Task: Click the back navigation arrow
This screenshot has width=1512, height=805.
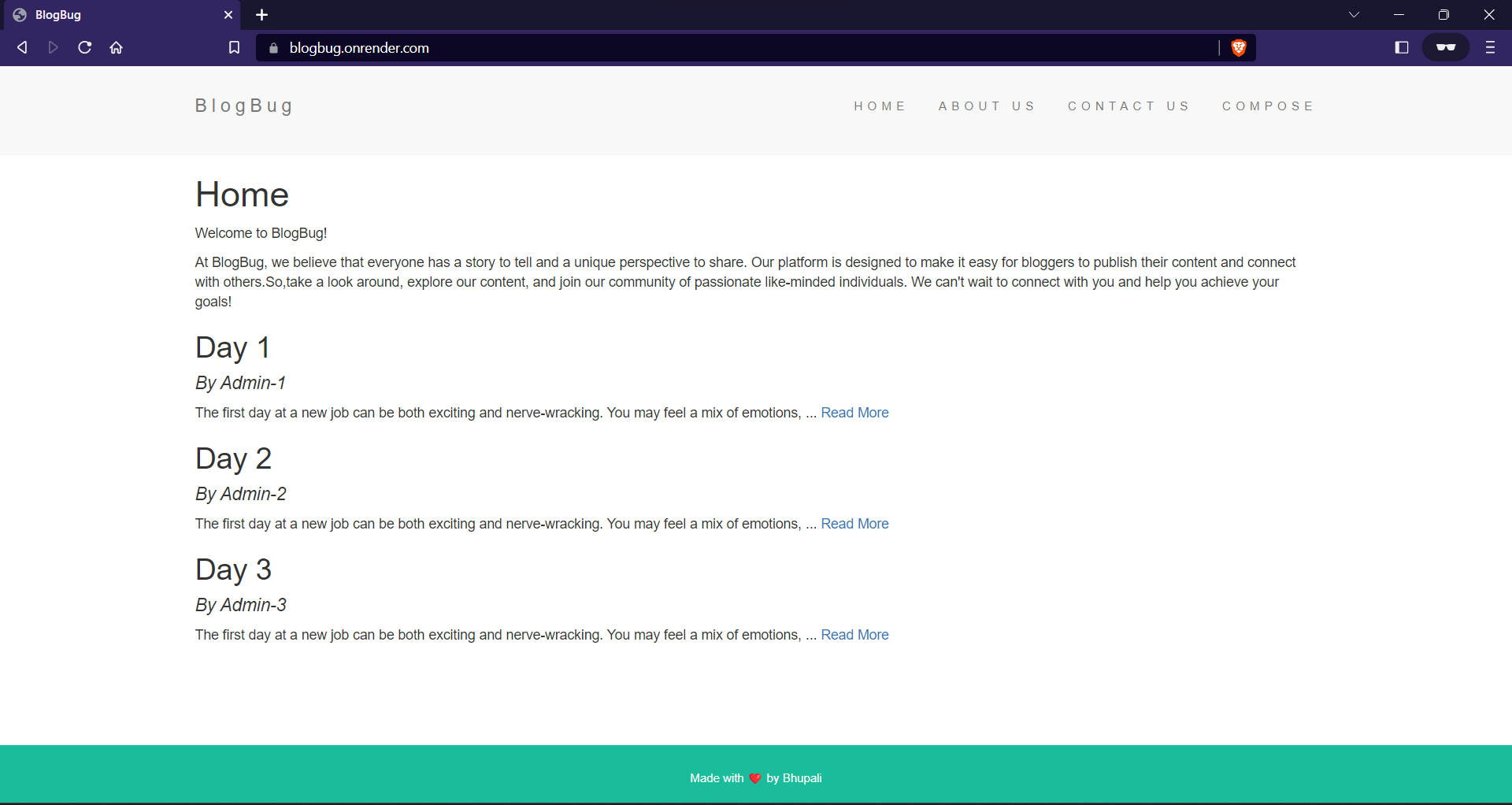Action: click(22, 48)
